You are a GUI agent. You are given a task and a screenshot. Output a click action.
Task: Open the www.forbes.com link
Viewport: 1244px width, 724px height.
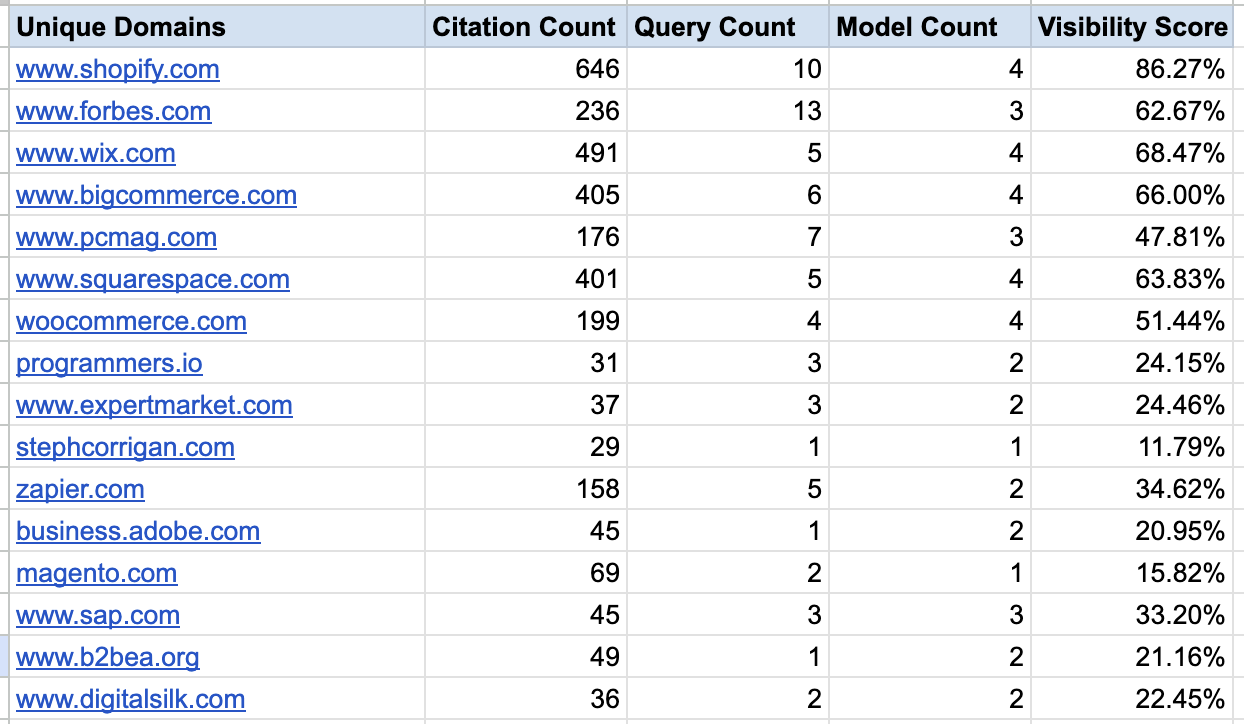tap(113, 111)
